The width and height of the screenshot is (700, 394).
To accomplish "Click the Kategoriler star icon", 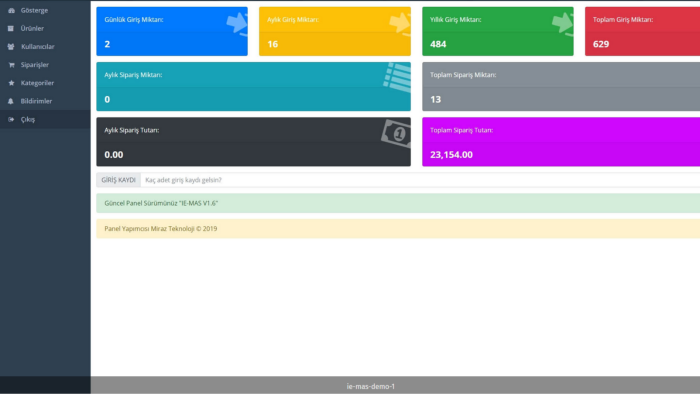I will pyautogui.click(x=11, y=83).
